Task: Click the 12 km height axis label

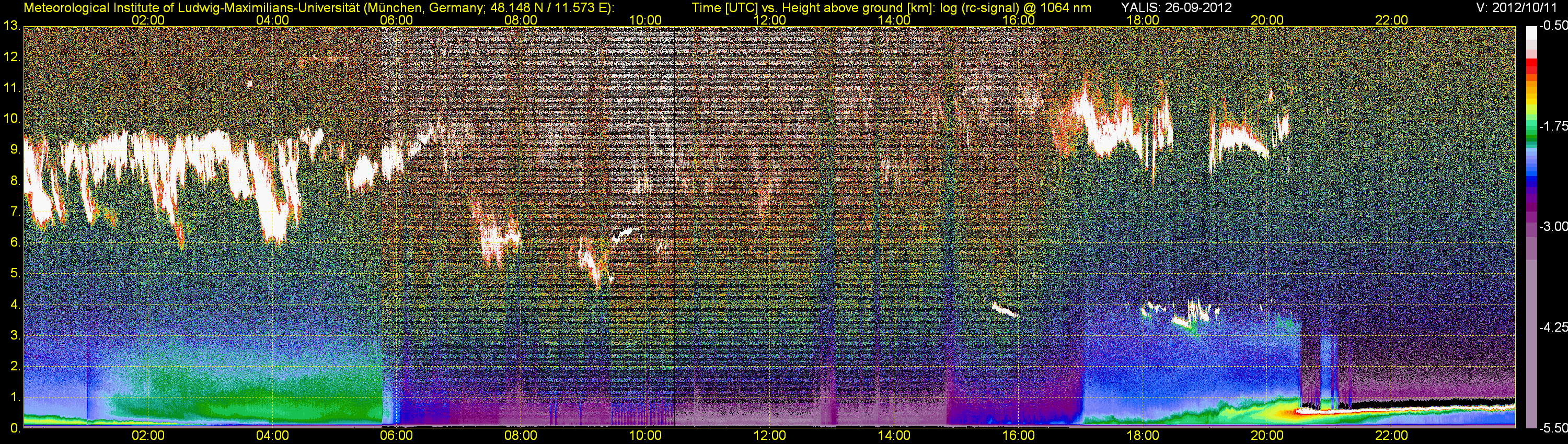Action: [x=11, y=57]
